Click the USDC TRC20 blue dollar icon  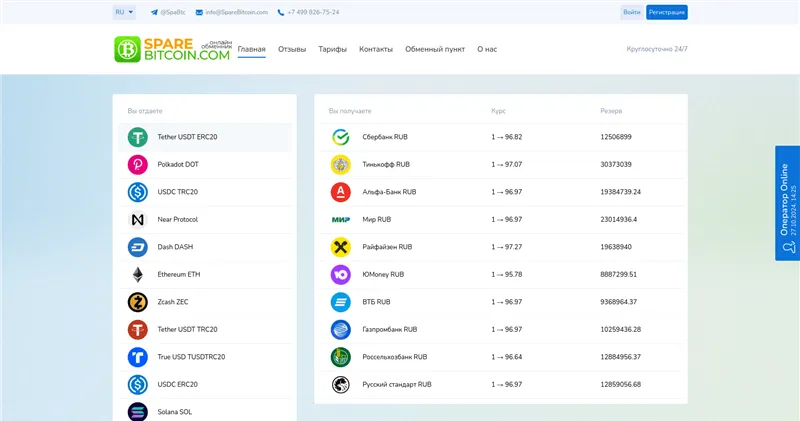pos(138,192)
